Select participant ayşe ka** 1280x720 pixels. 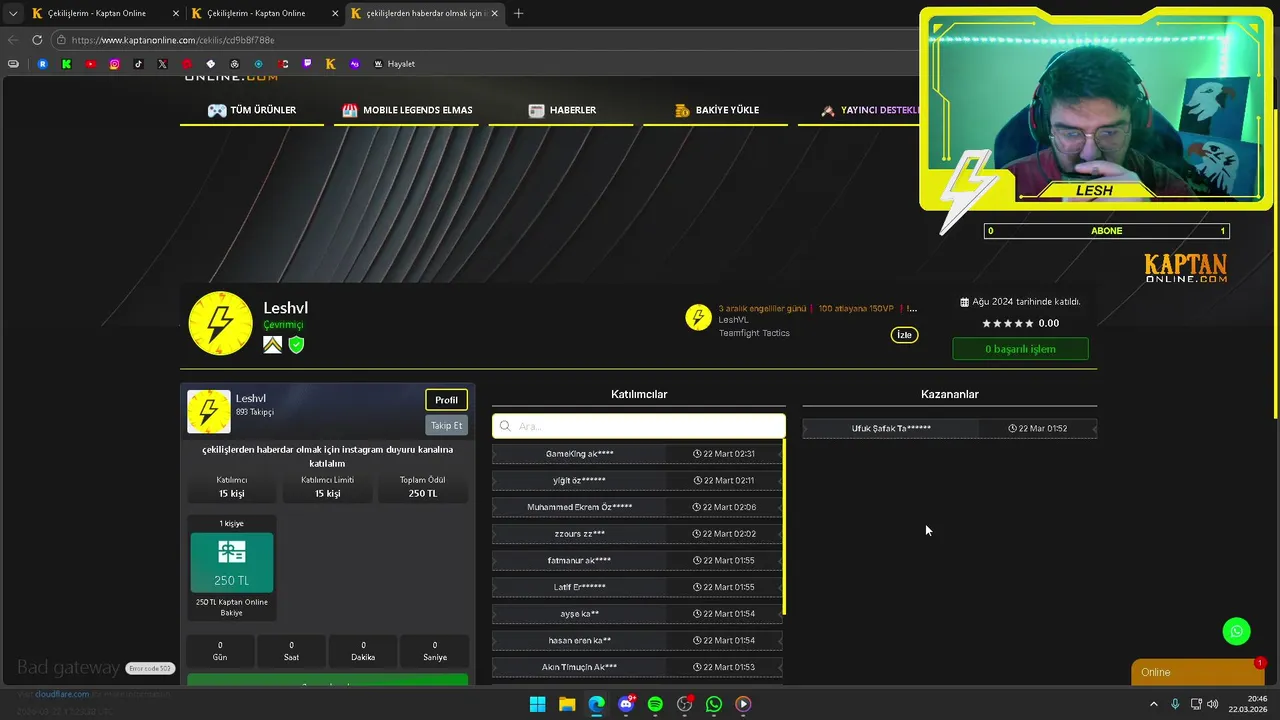tap(638, 614)
